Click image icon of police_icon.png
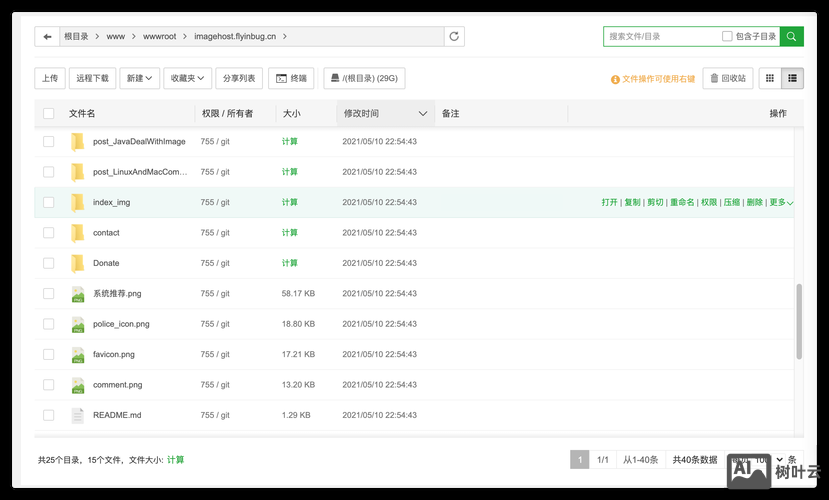 [x=78, y=324]
